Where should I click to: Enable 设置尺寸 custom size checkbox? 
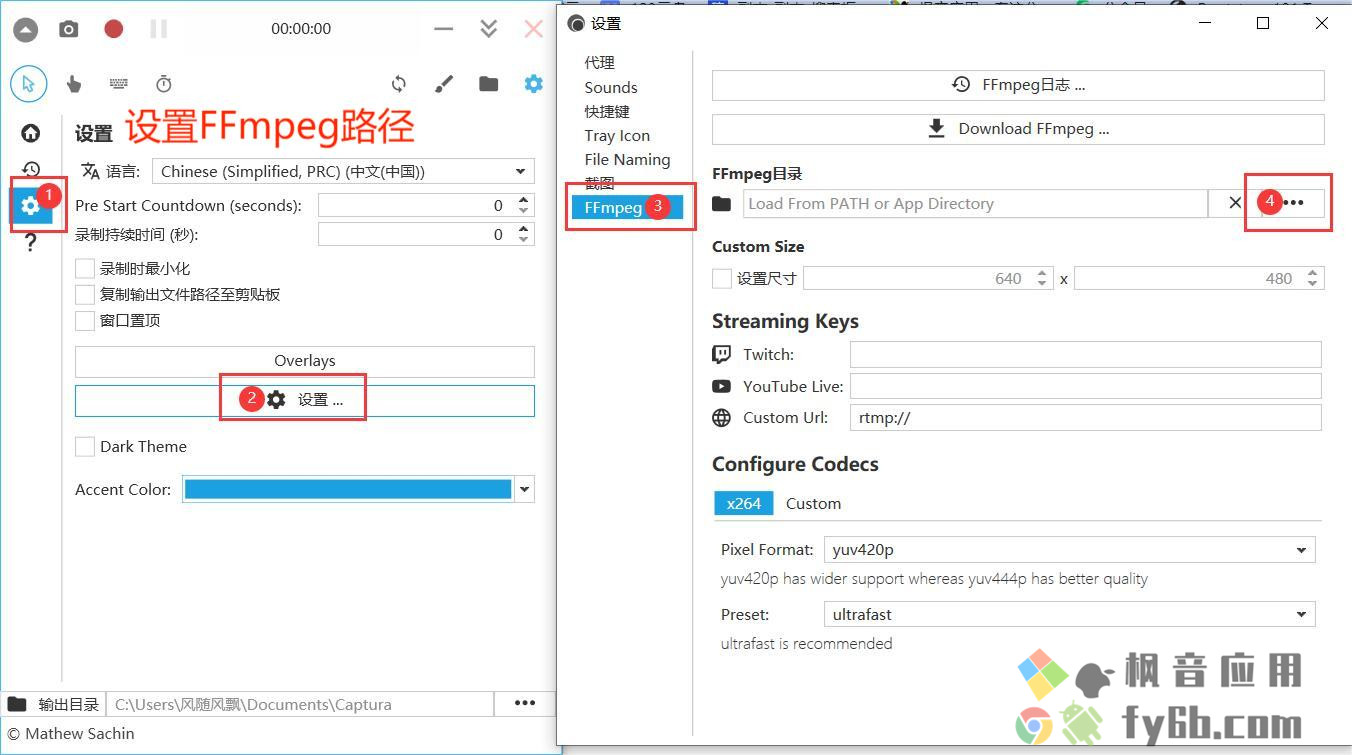tap(721, 278)
